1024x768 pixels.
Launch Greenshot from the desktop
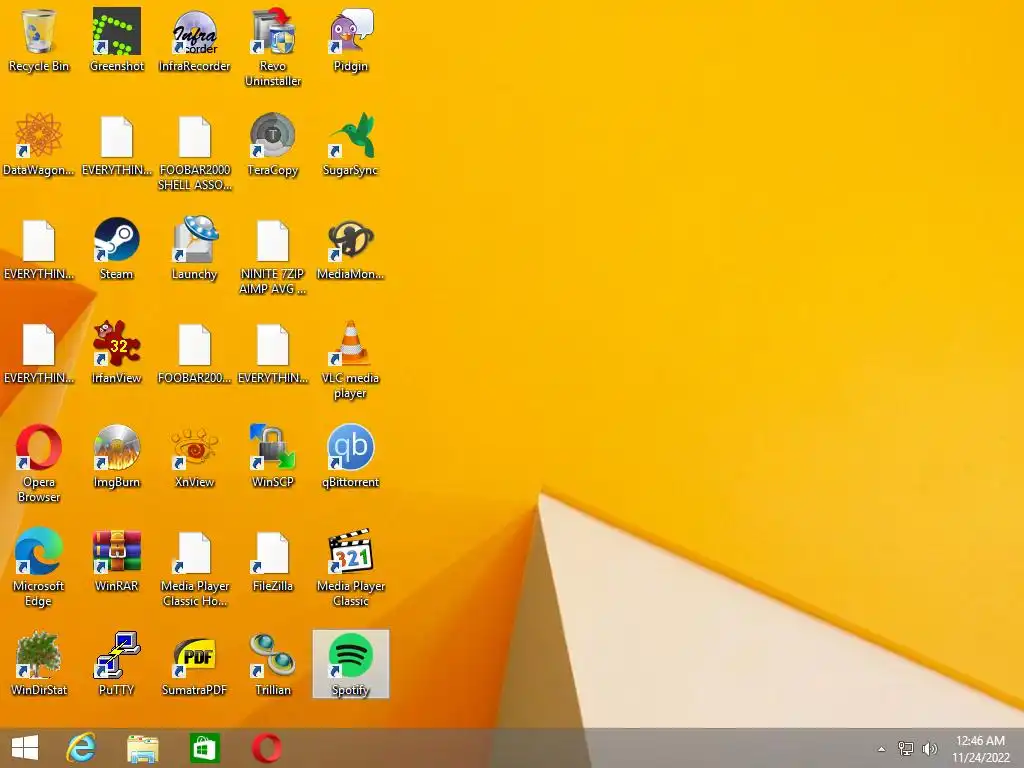[116, 40]
